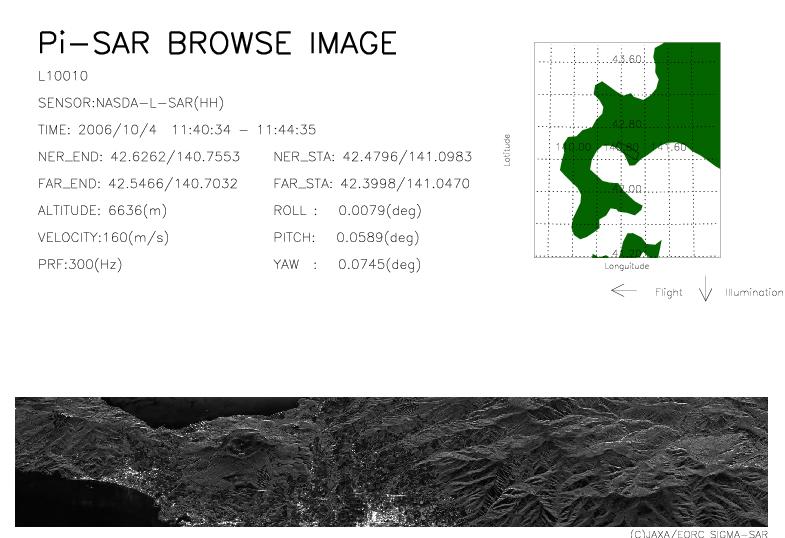785x538 pixels.
Task: Click the left-pointing Flight direction arrow
Action: pos(624,290)
